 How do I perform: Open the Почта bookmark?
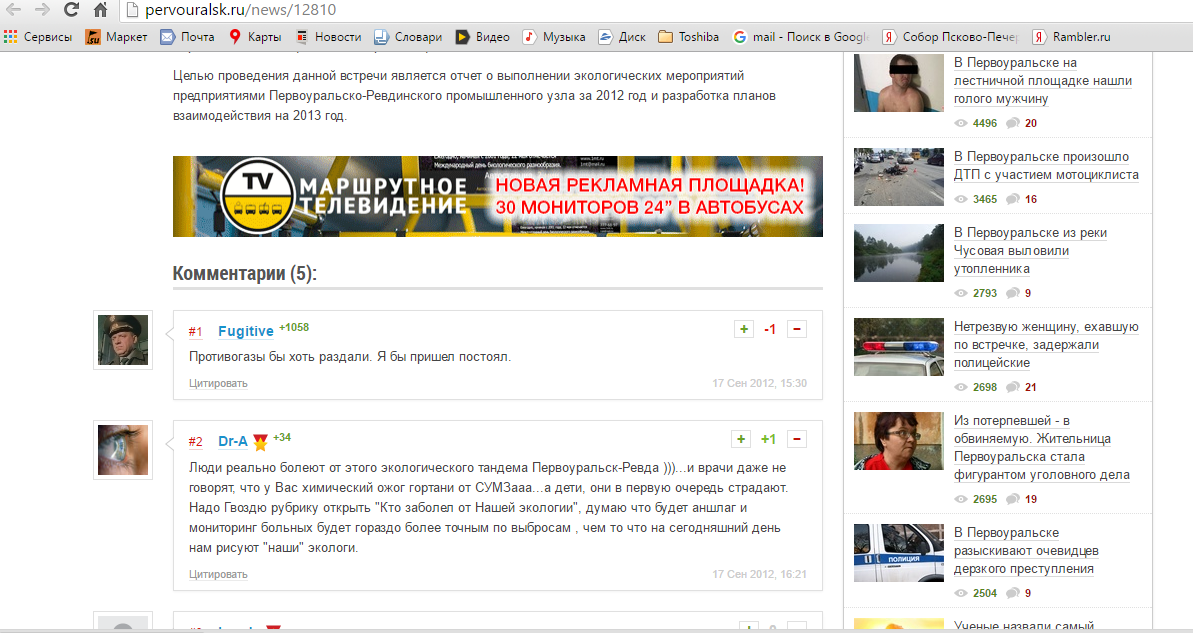187,37
